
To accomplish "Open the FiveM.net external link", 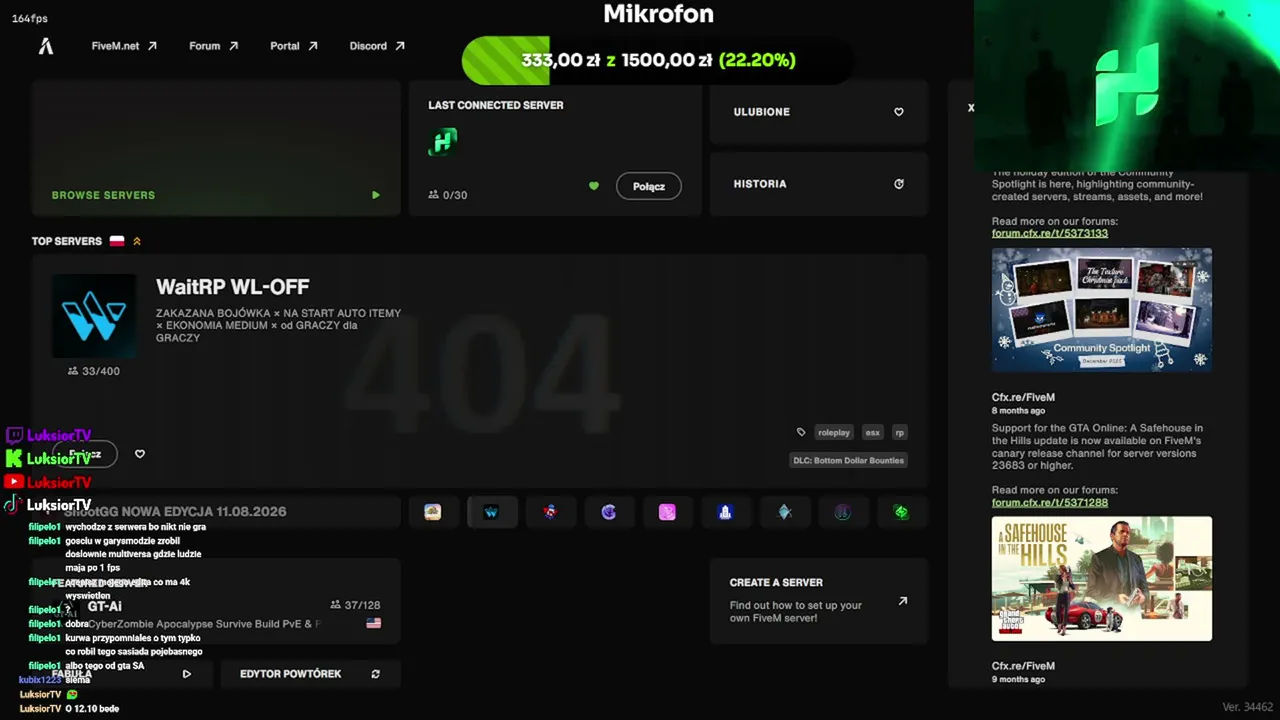I will point(124,46).
